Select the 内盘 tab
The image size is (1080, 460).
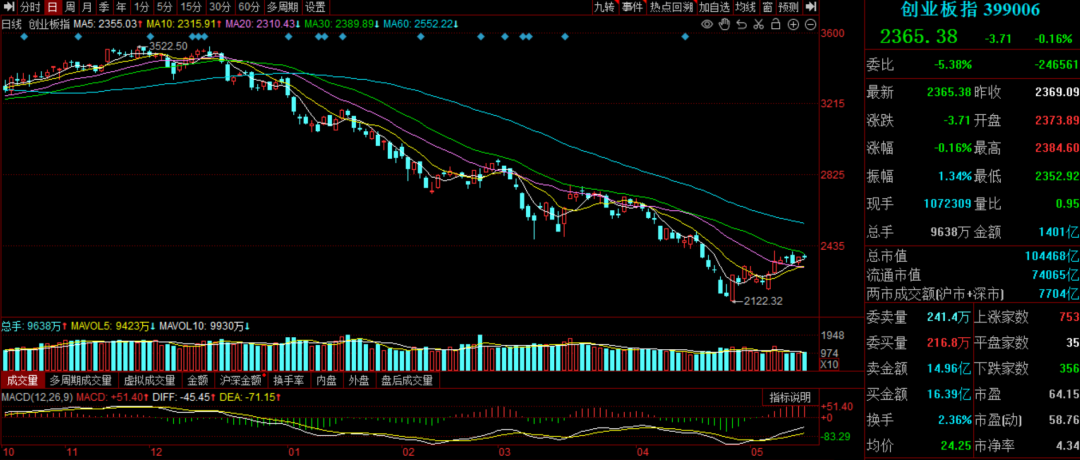326,380
